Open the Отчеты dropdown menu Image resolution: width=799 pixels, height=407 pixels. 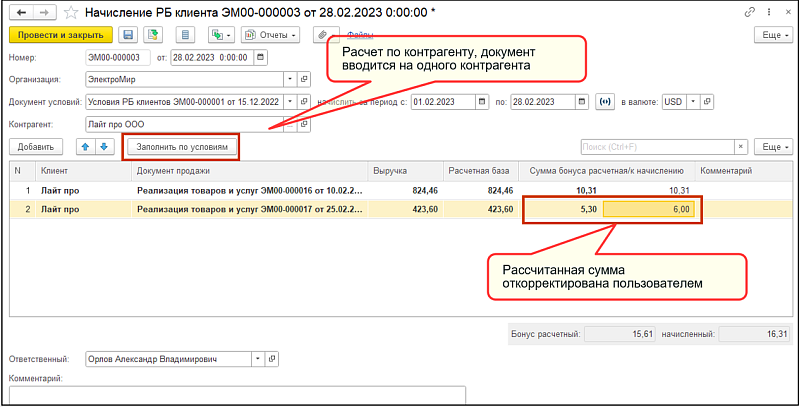[x=270, y=35]
